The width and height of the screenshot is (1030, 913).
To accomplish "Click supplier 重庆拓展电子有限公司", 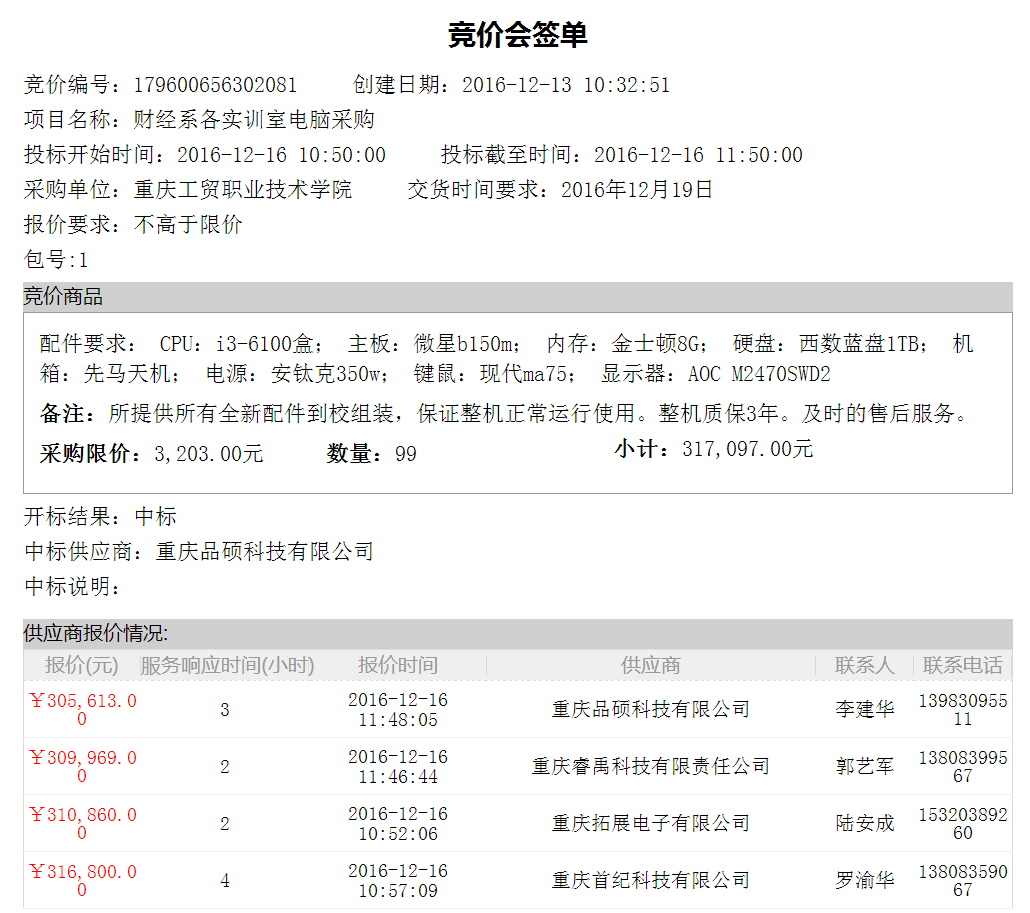I will click(650, 824).
